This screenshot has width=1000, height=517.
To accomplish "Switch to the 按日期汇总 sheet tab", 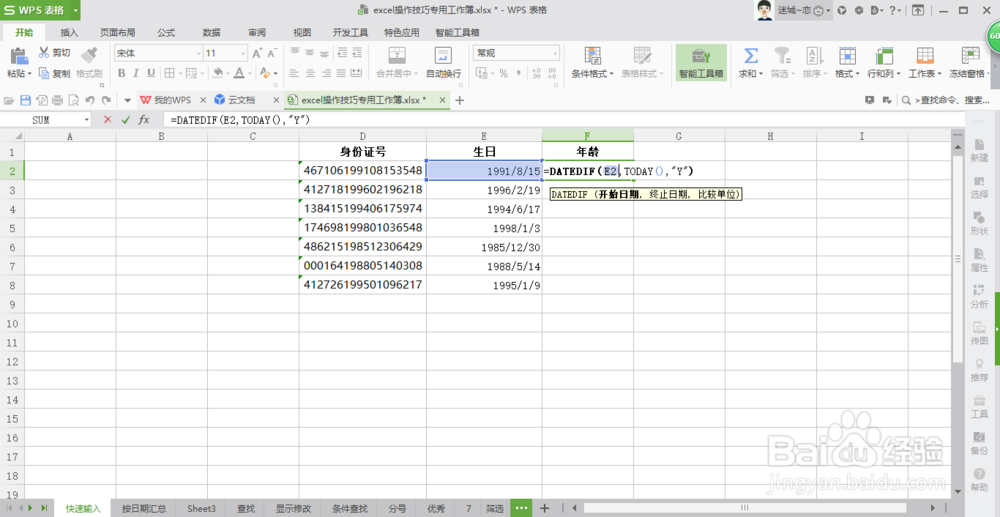I will point(144,509).
